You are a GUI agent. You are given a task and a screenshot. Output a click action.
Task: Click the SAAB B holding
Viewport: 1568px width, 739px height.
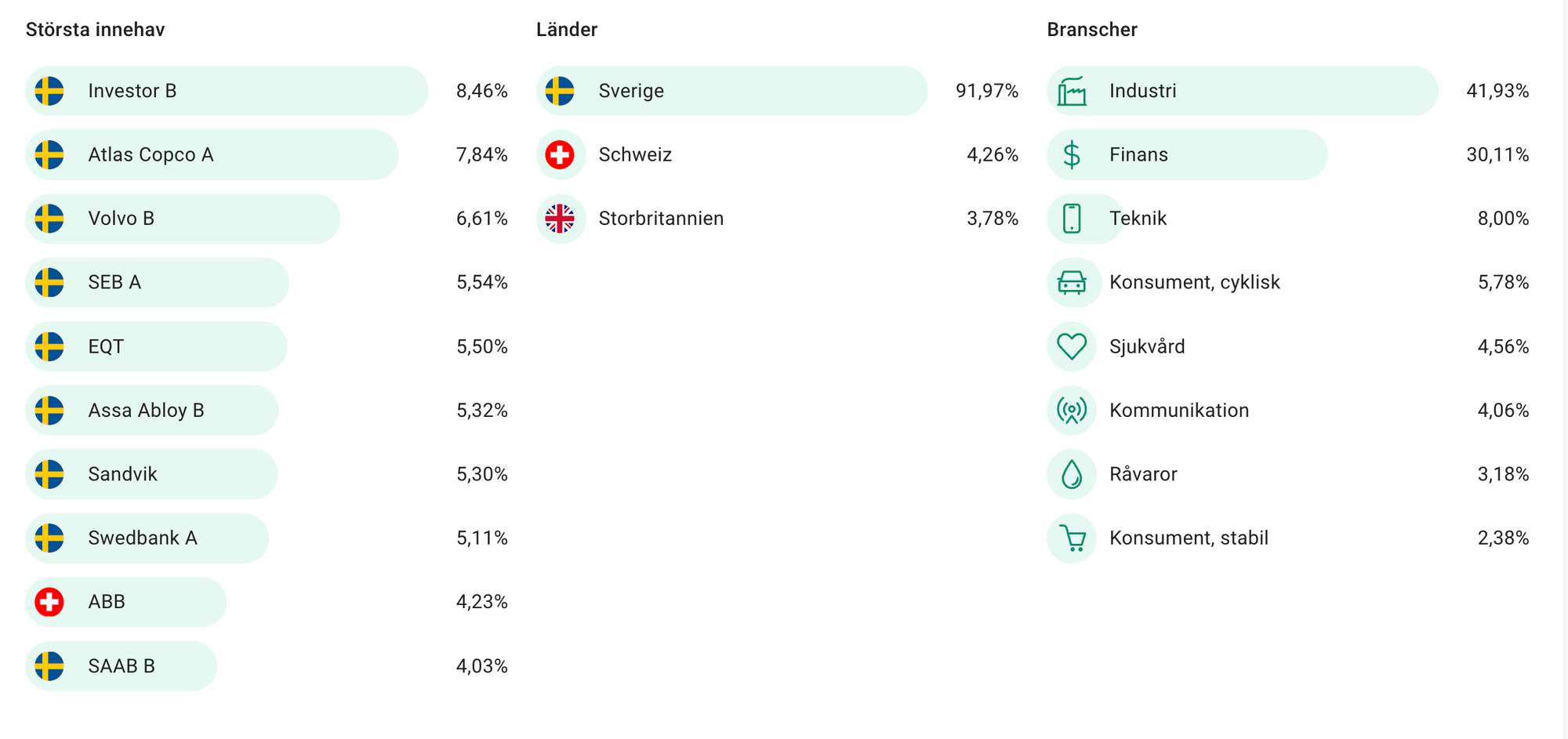click(122, 666)
